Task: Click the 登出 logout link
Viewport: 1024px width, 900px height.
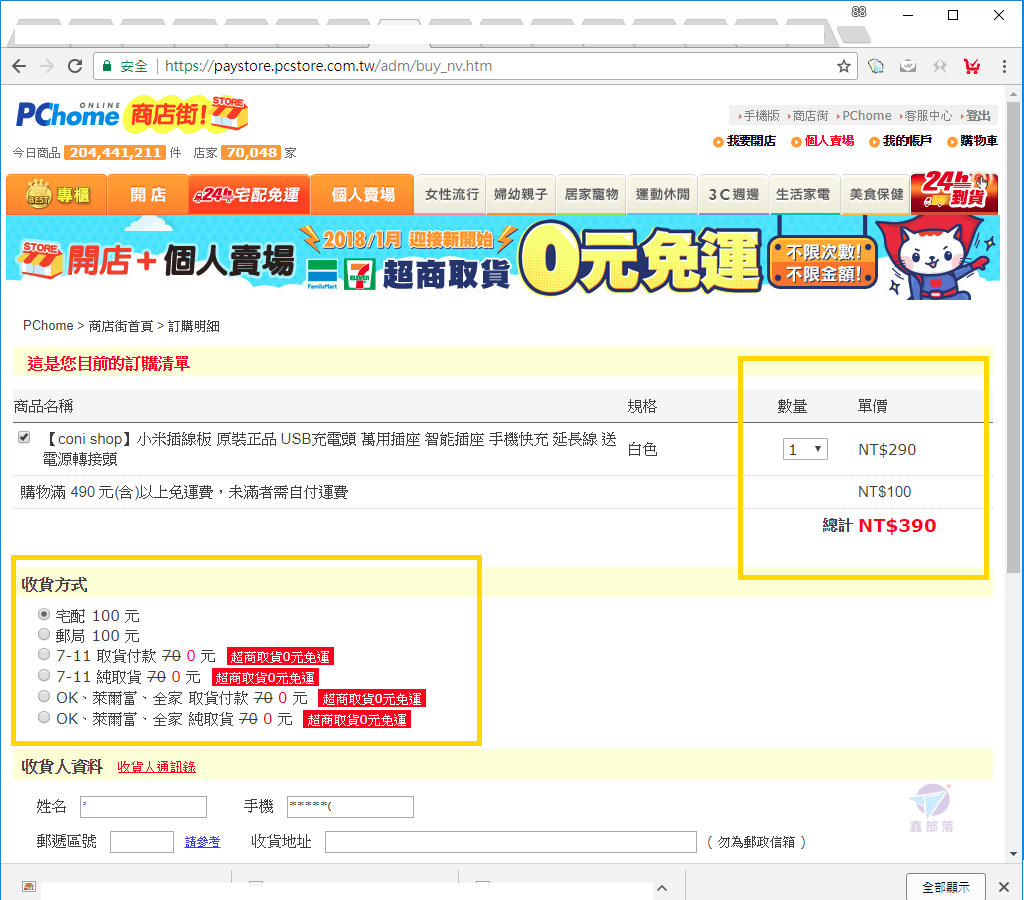Action: pos(978,116)
